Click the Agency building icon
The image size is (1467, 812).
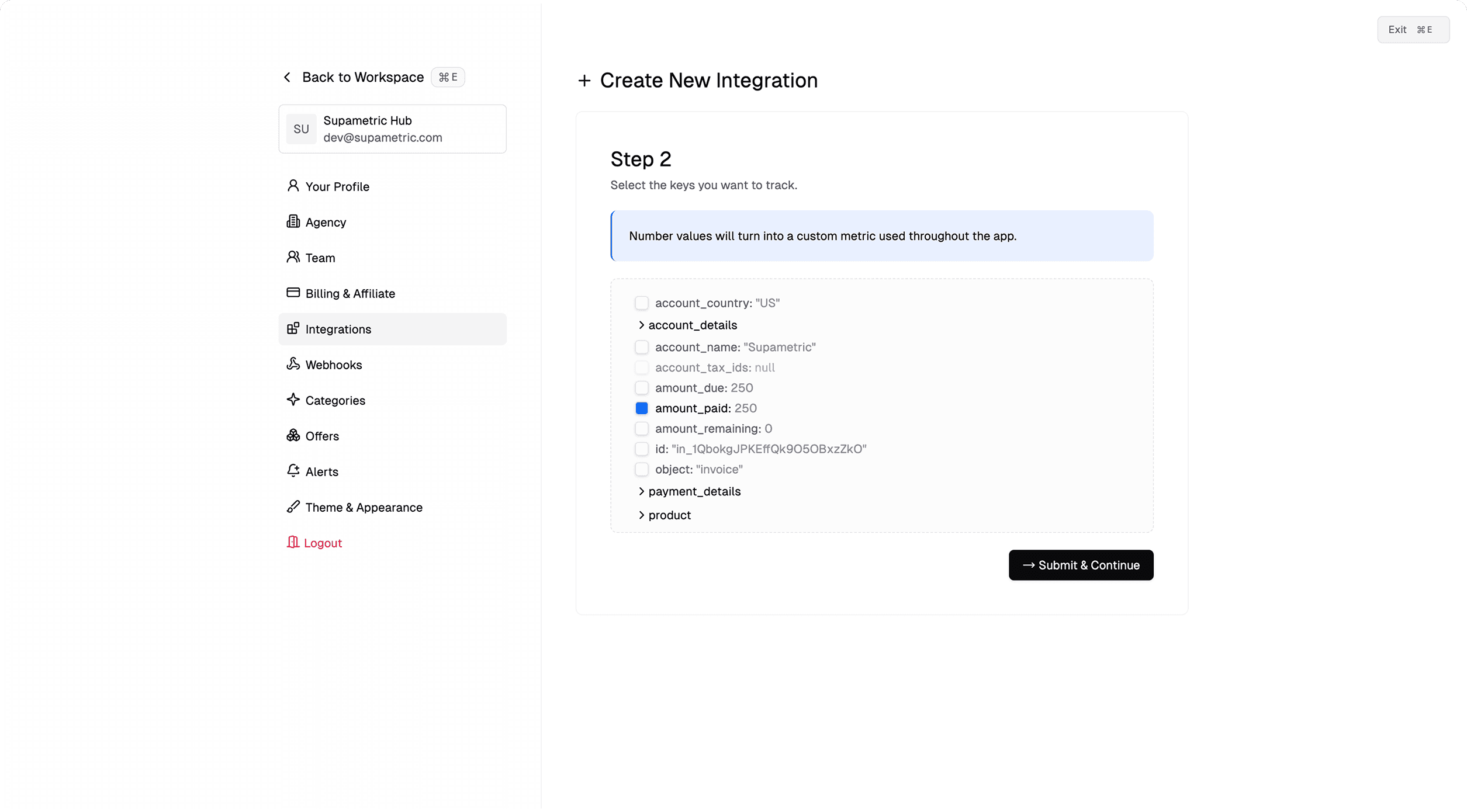(x=293, y=221)
